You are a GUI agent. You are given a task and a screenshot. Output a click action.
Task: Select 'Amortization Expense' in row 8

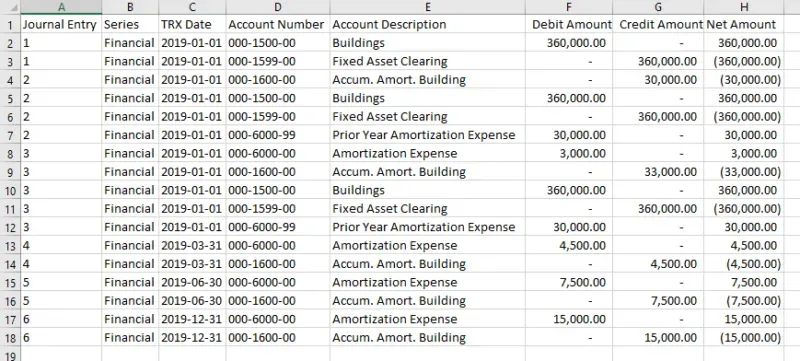coord(428,153)
